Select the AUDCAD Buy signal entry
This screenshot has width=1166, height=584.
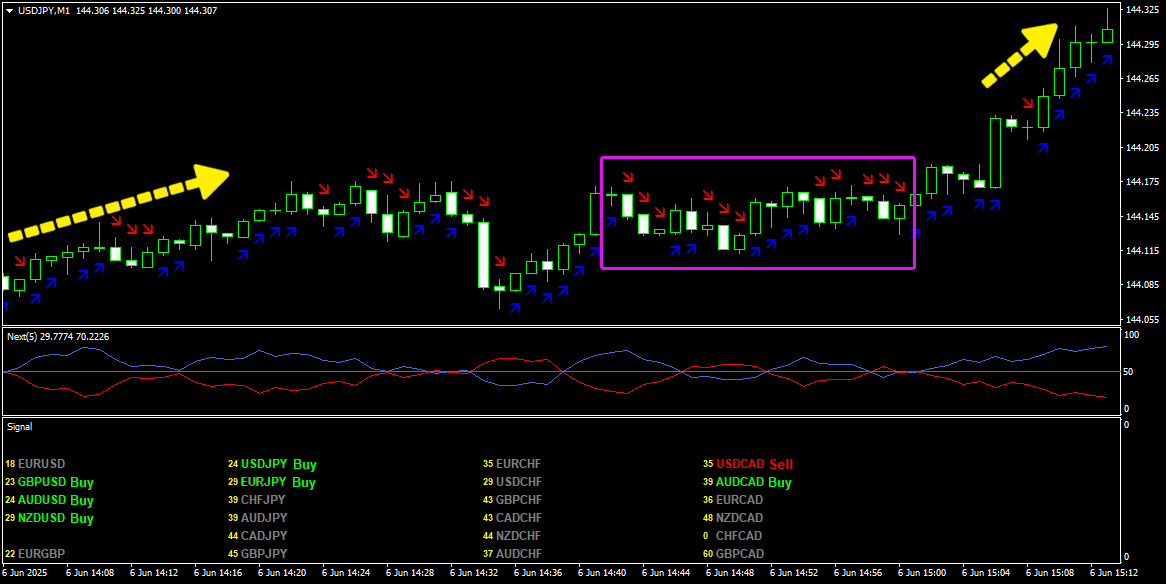(753, 482)
